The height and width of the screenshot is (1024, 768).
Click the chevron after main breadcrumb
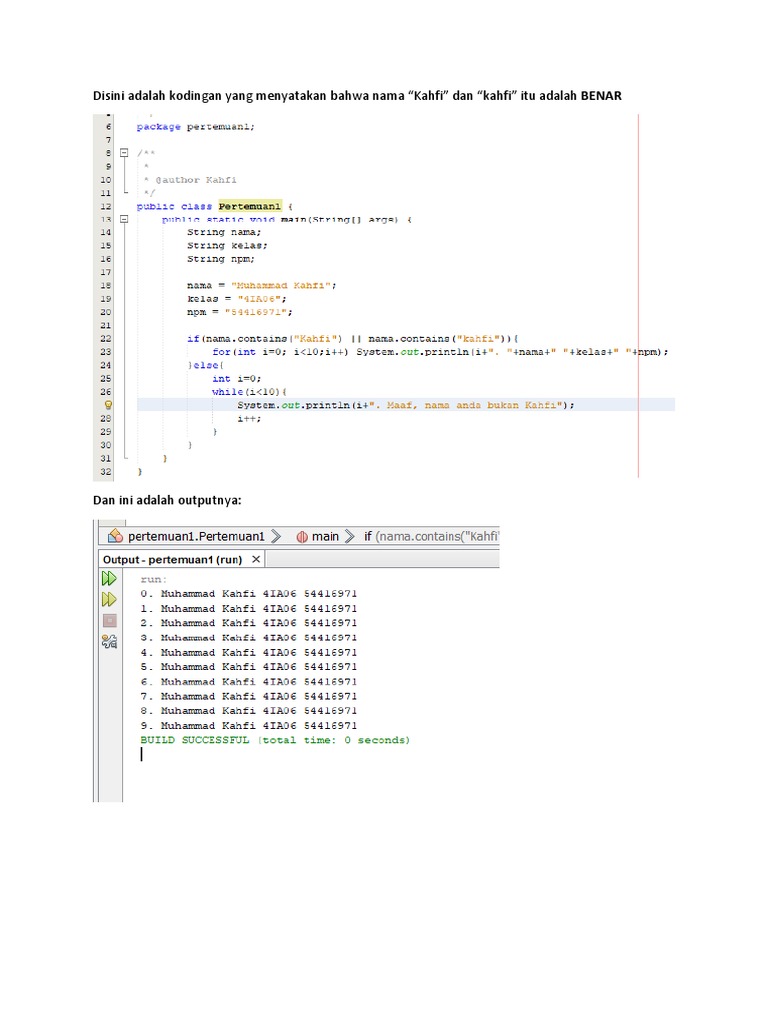(x=350, y=536)
